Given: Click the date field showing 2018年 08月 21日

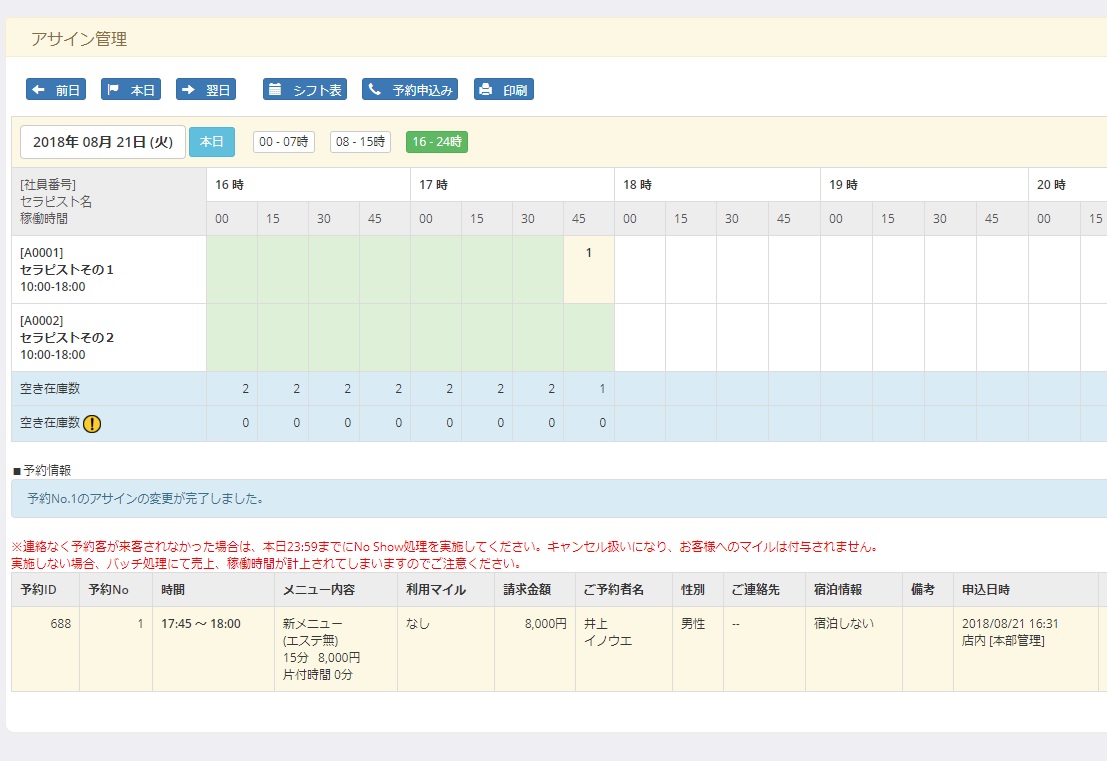Looking at the screenshot, I should [x=102, y=142].
